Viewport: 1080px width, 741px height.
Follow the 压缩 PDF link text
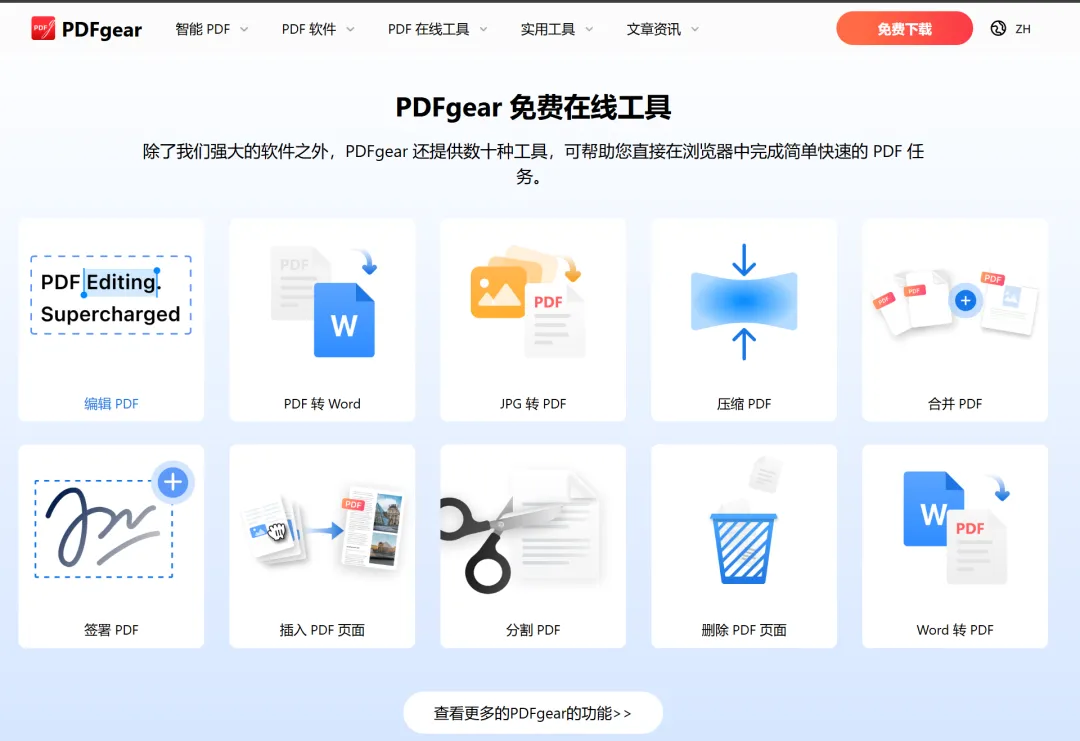point(744,404)
